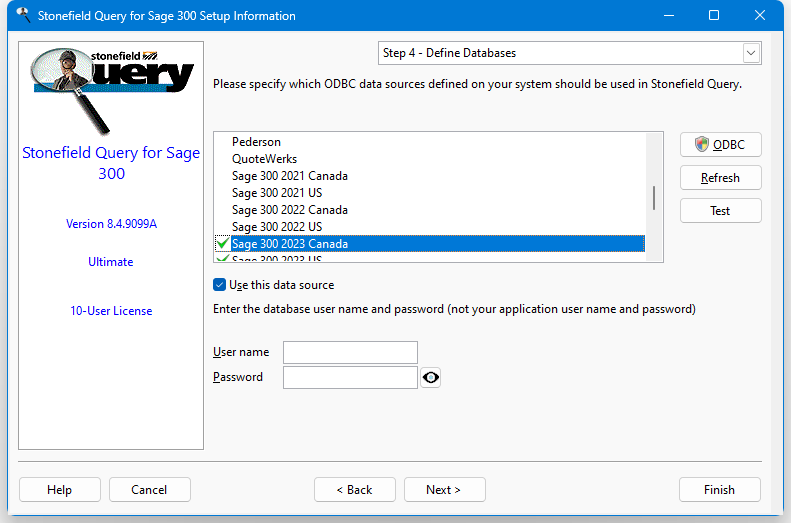Viewport: 791px width, 523px height.
Task: Select the highlighted Sage 300 2023 Canada row
Action: [x=430, y=244]
